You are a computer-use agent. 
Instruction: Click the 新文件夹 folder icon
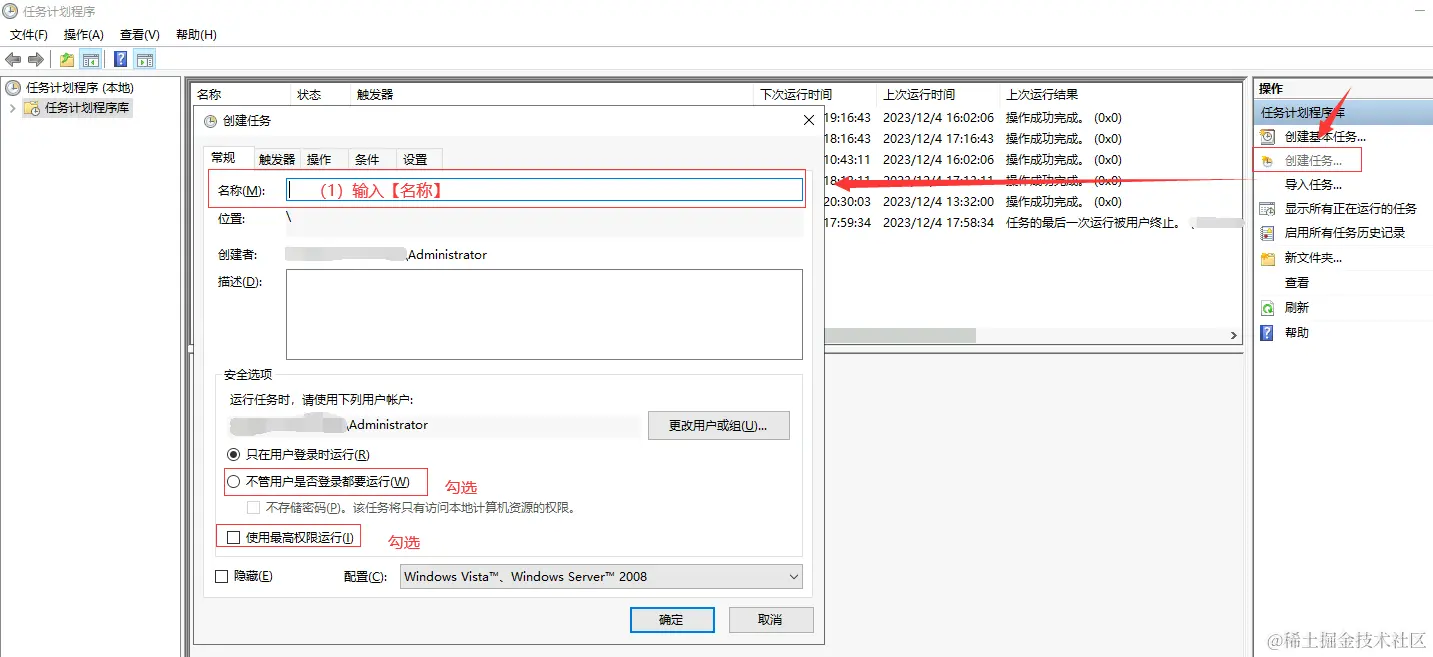[1268, 258]
